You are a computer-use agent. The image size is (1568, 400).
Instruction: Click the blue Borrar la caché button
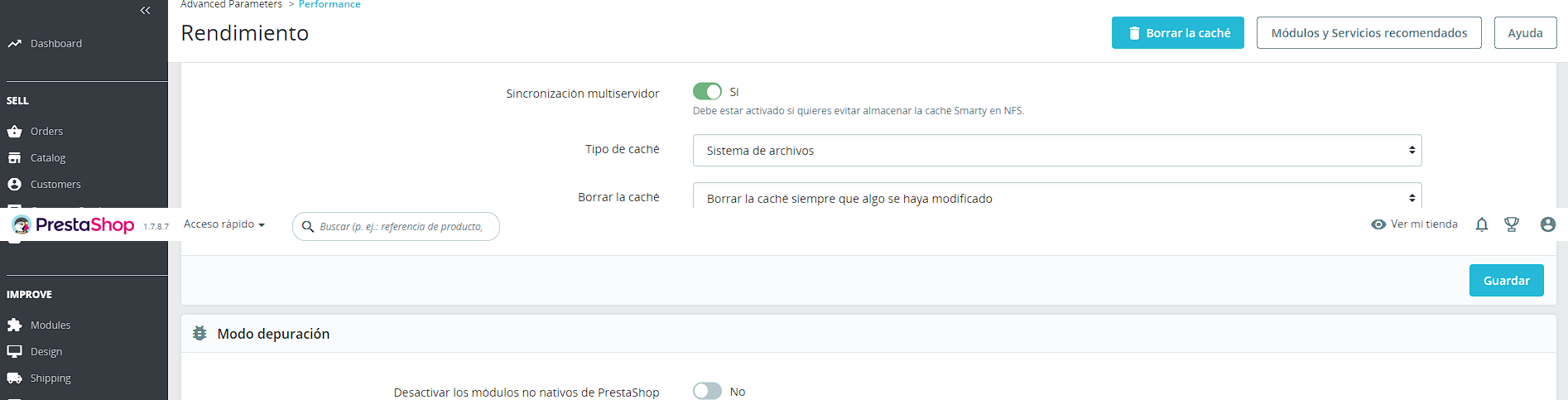(x=1177, y=33)
